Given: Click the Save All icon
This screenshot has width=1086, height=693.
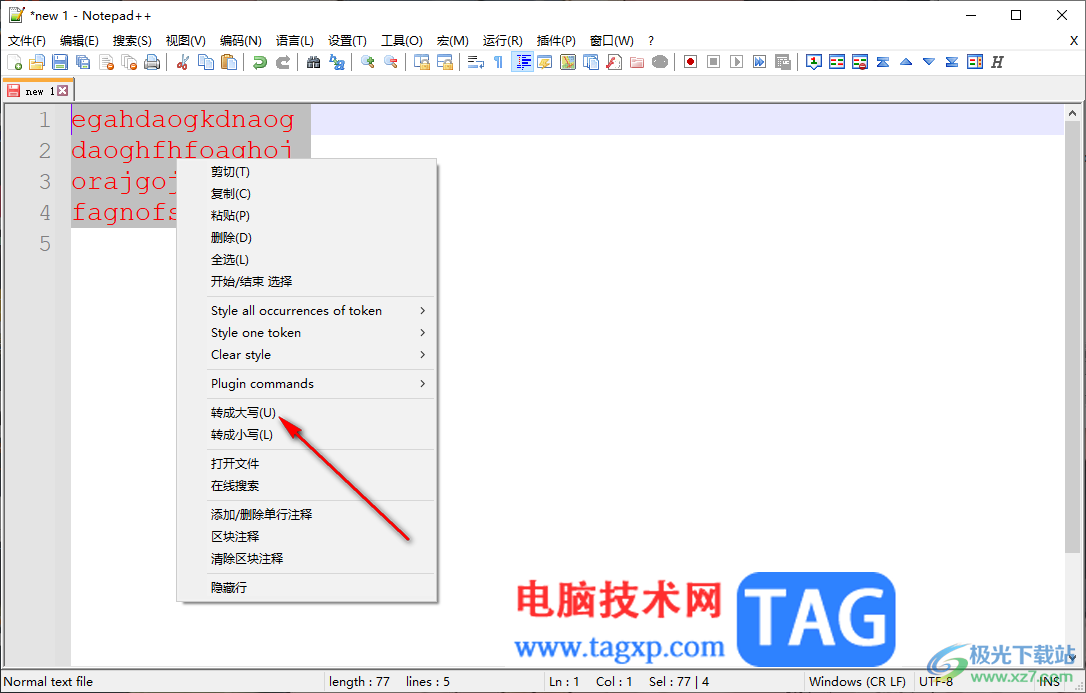Looking at the screenshot, I should click(x=83, y=62).
